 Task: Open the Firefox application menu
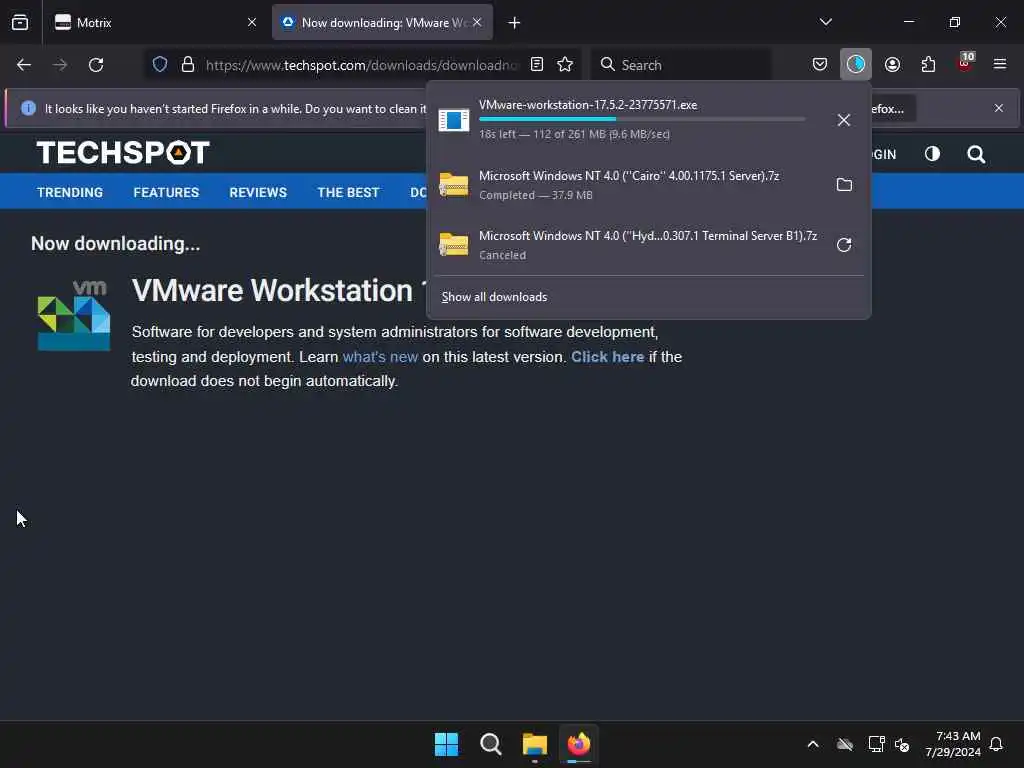(x=1000, y=65)
